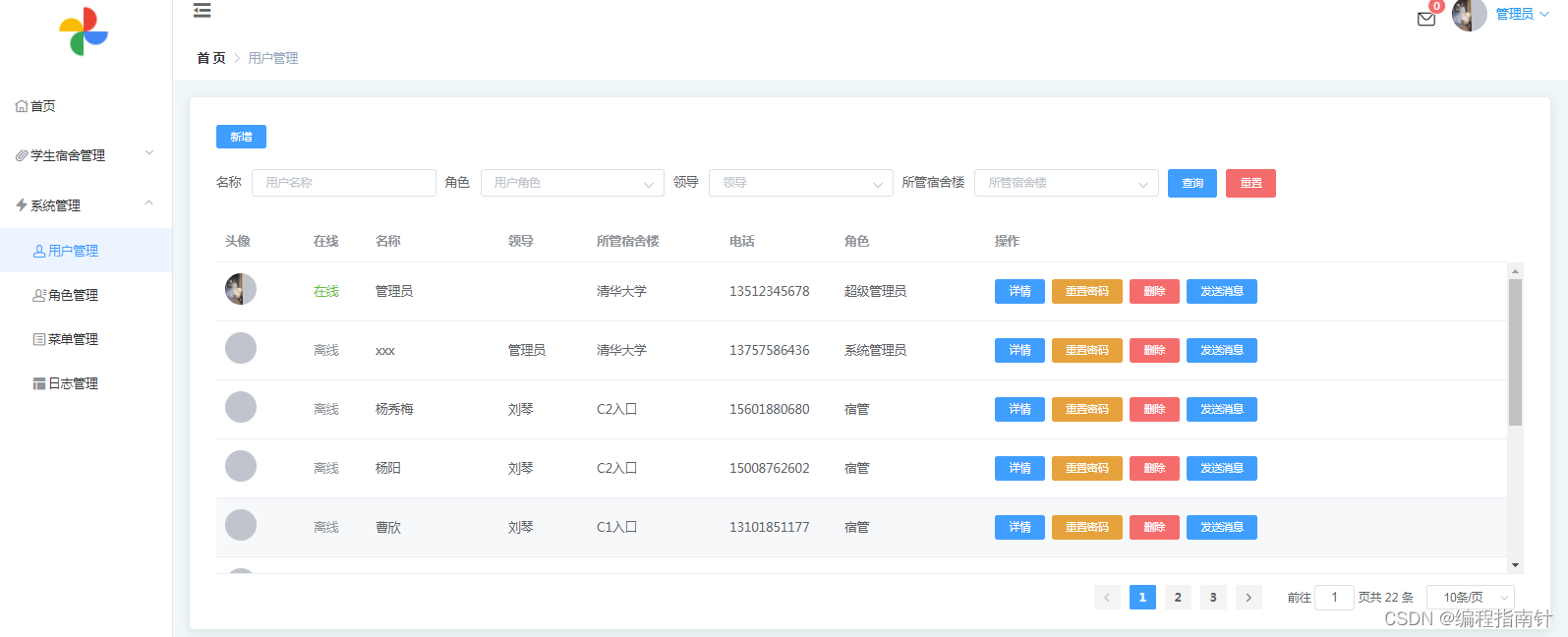Viewport: 1568px width, 637px height.
Task: Select 角色管理 menu item
Action: pyautogui.click(x=86, y=295)
